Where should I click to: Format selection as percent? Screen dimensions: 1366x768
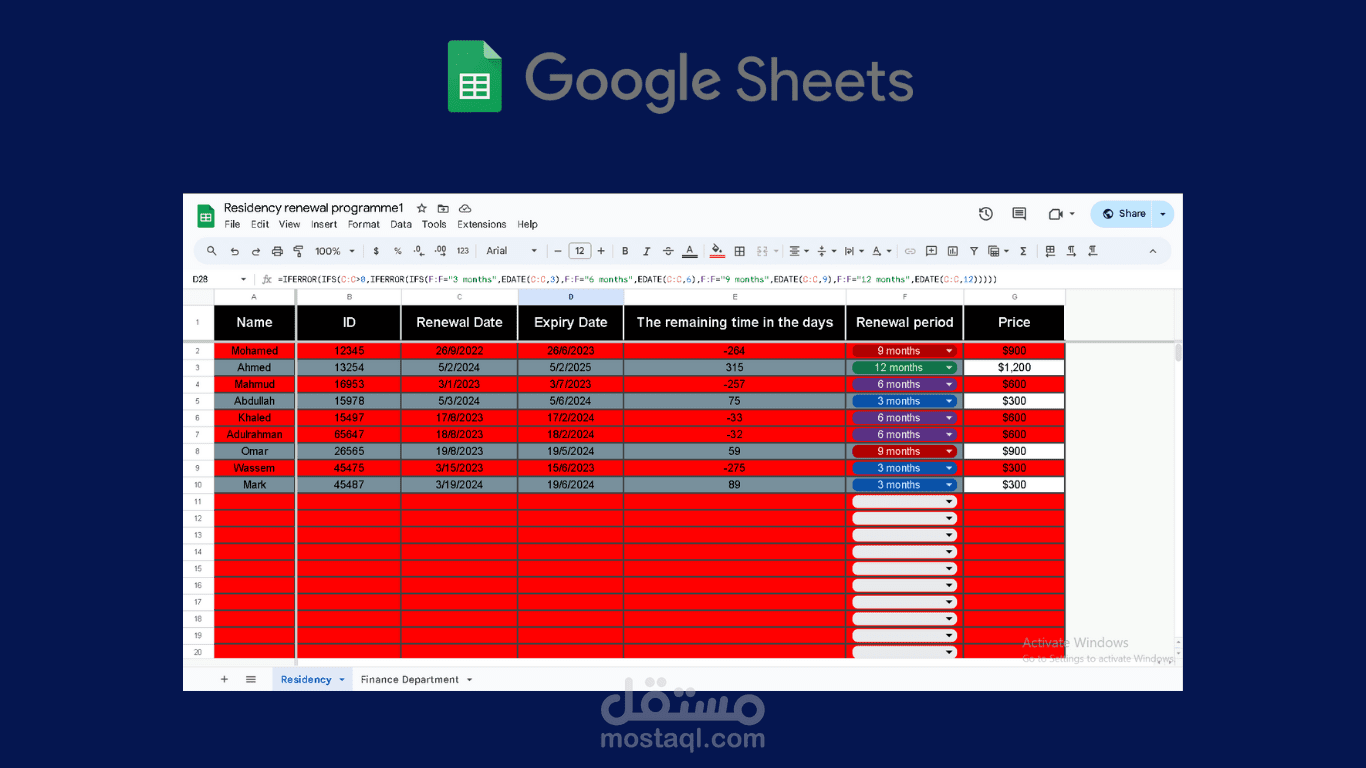coord(397,251)
